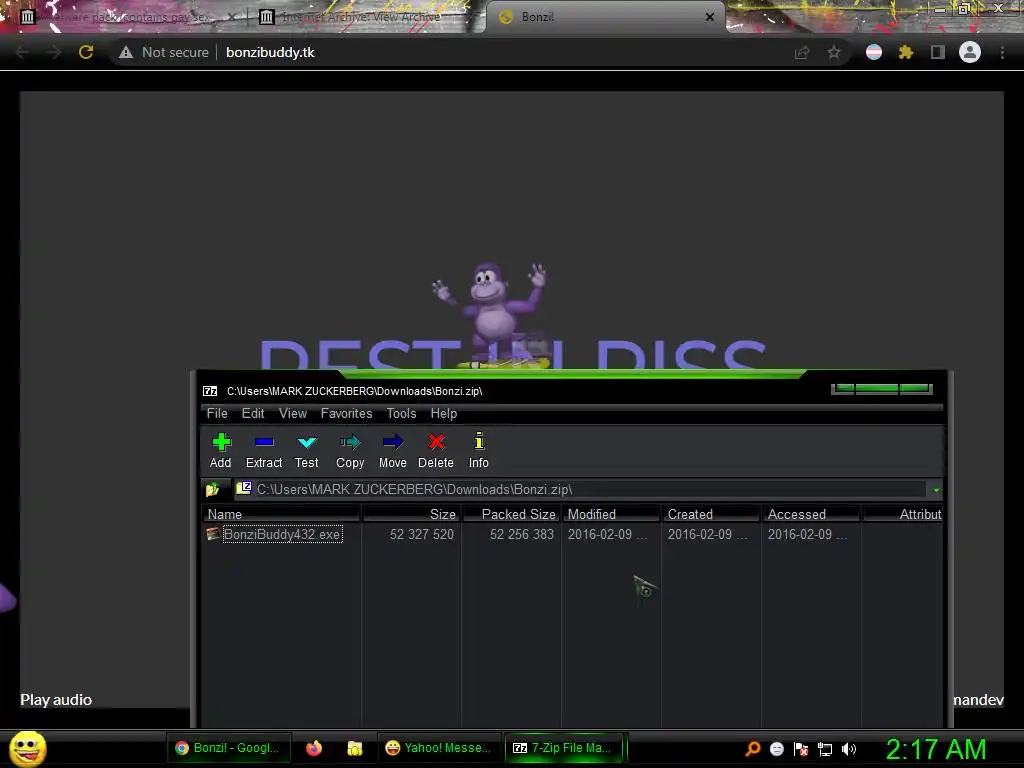Click the search magnifier tray icon
Viewport: 1024px width, 768px height.
tap(752, 748)
